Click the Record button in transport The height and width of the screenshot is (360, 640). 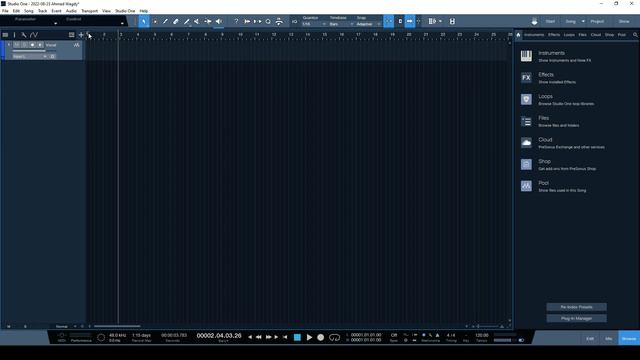pos(321,337)
